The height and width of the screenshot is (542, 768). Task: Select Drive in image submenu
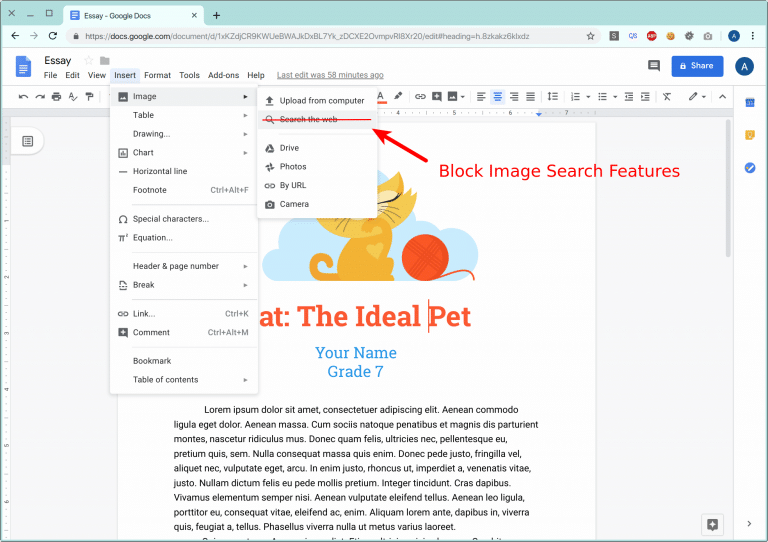point(317,147)
